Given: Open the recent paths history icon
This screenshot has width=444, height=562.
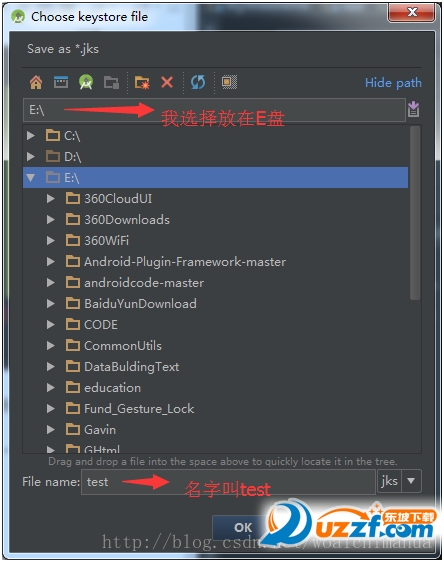Looking at the screenshot, I should pyautogui.click(x=413, y=109).
